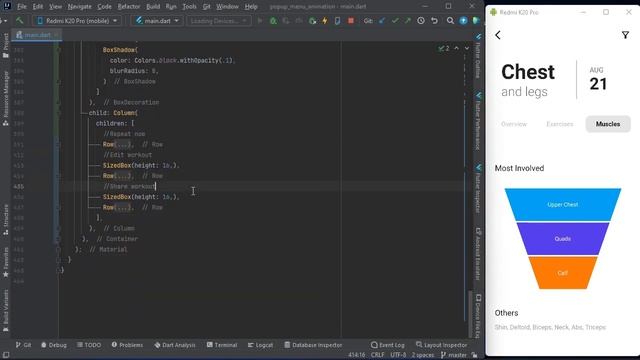Open the Logcat tool window
The height and width of the screenshot is (360, 640).
(x=260, y=345)
